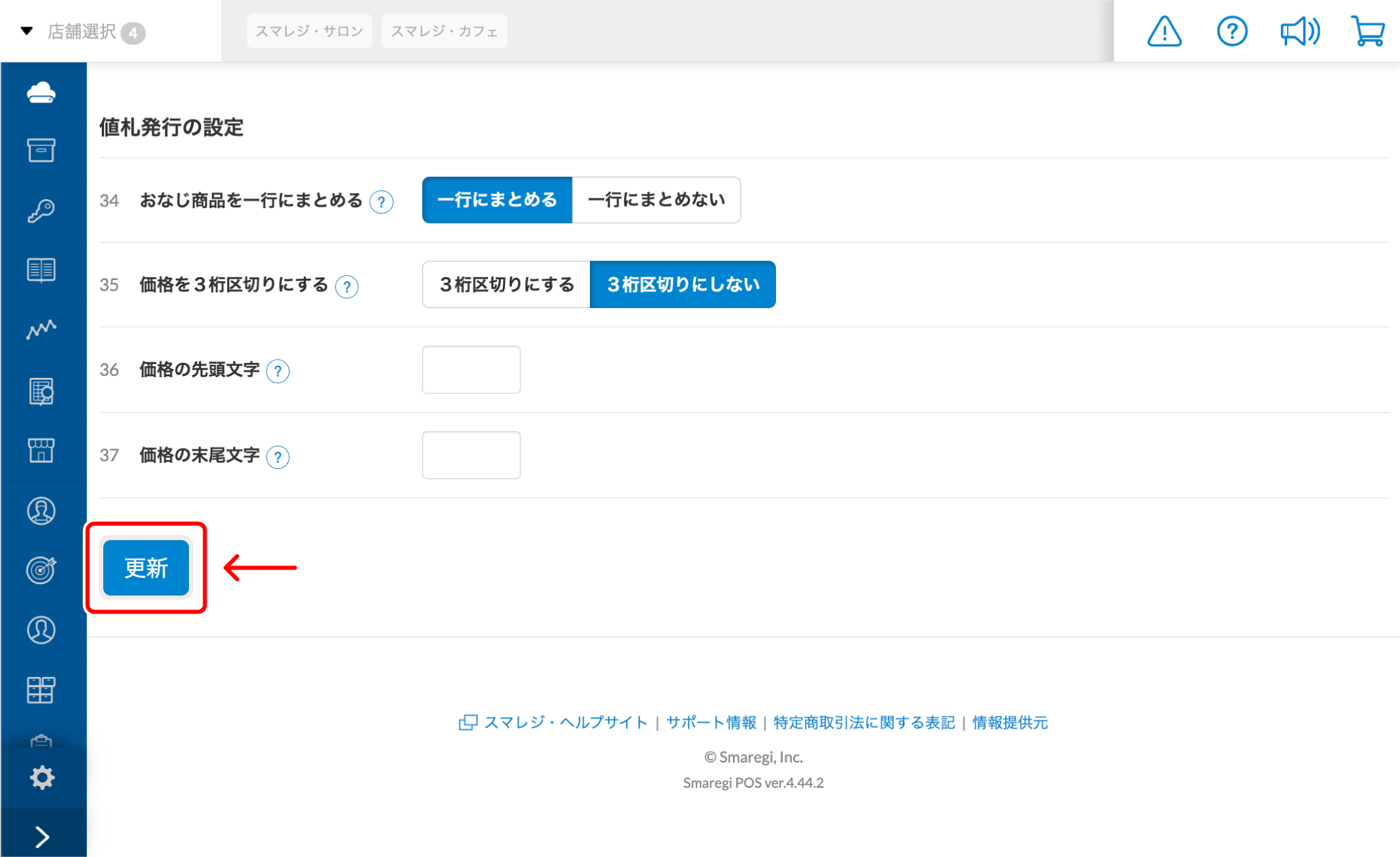Click the warning triangle alert icon
Image resolution: width=1400 pixels, height=857 pixels.
1163,31
